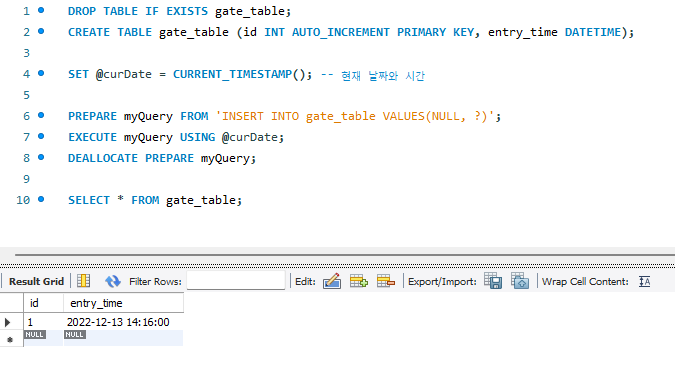Import records from external file icon
The image size is (675, 366).
520,281
